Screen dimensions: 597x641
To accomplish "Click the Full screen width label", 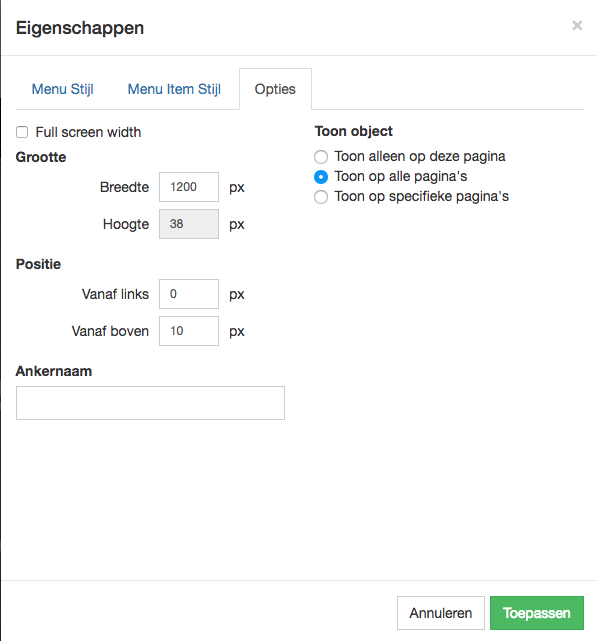I will point(88,132).
